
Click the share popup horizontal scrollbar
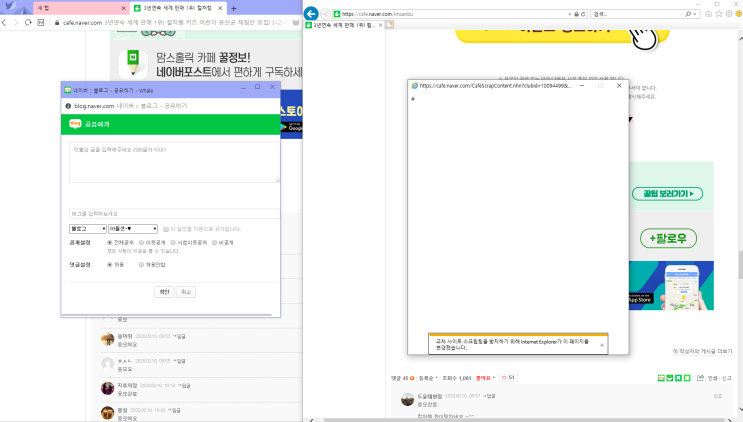point(167,314)
